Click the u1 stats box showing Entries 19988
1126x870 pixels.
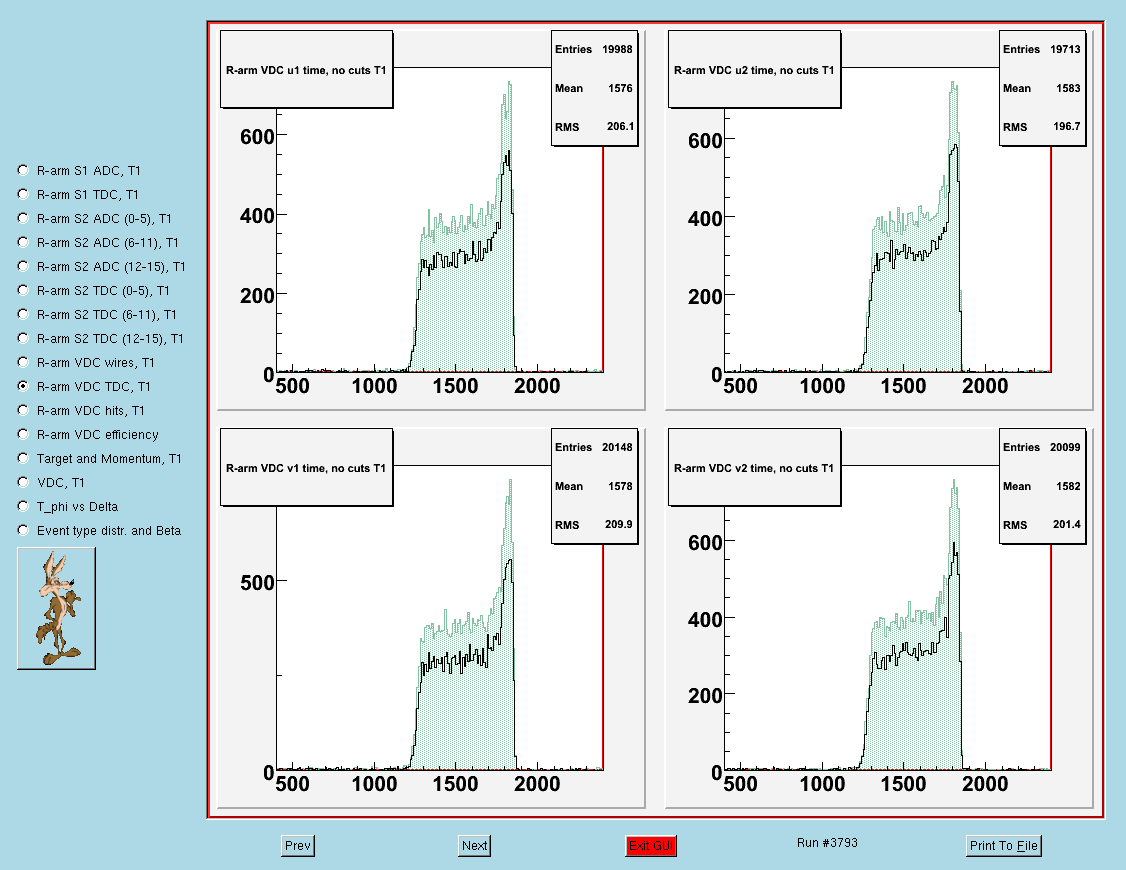point(595,88)
